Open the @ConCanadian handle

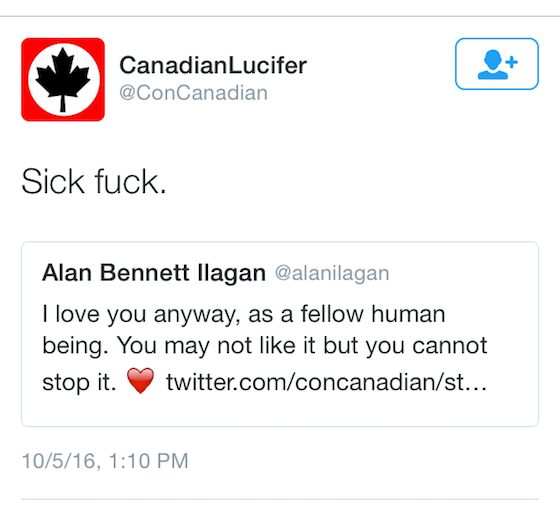(x=193, y=93)
